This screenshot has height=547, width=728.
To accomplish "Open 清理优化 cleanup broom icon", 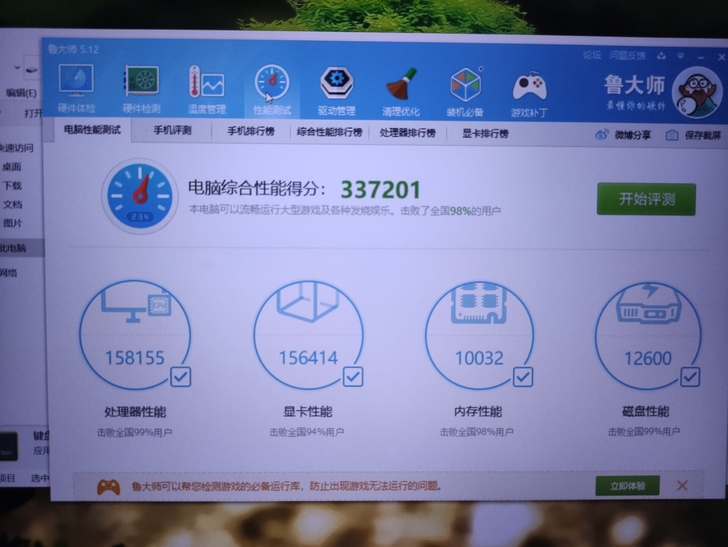I will click(401, 91).
